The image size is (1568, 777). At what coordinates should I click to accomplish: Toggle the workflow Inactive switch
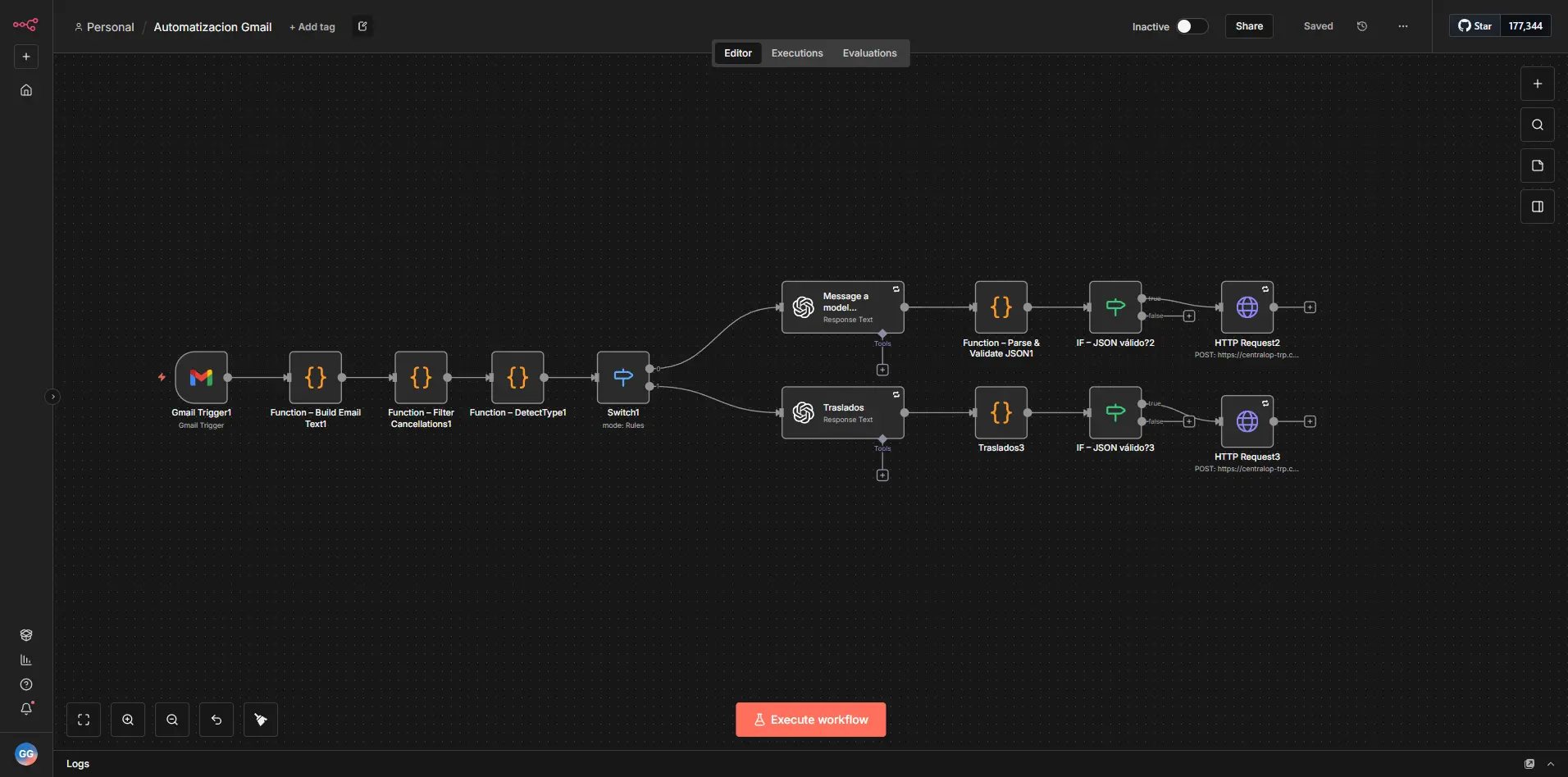pos(1191,26)
